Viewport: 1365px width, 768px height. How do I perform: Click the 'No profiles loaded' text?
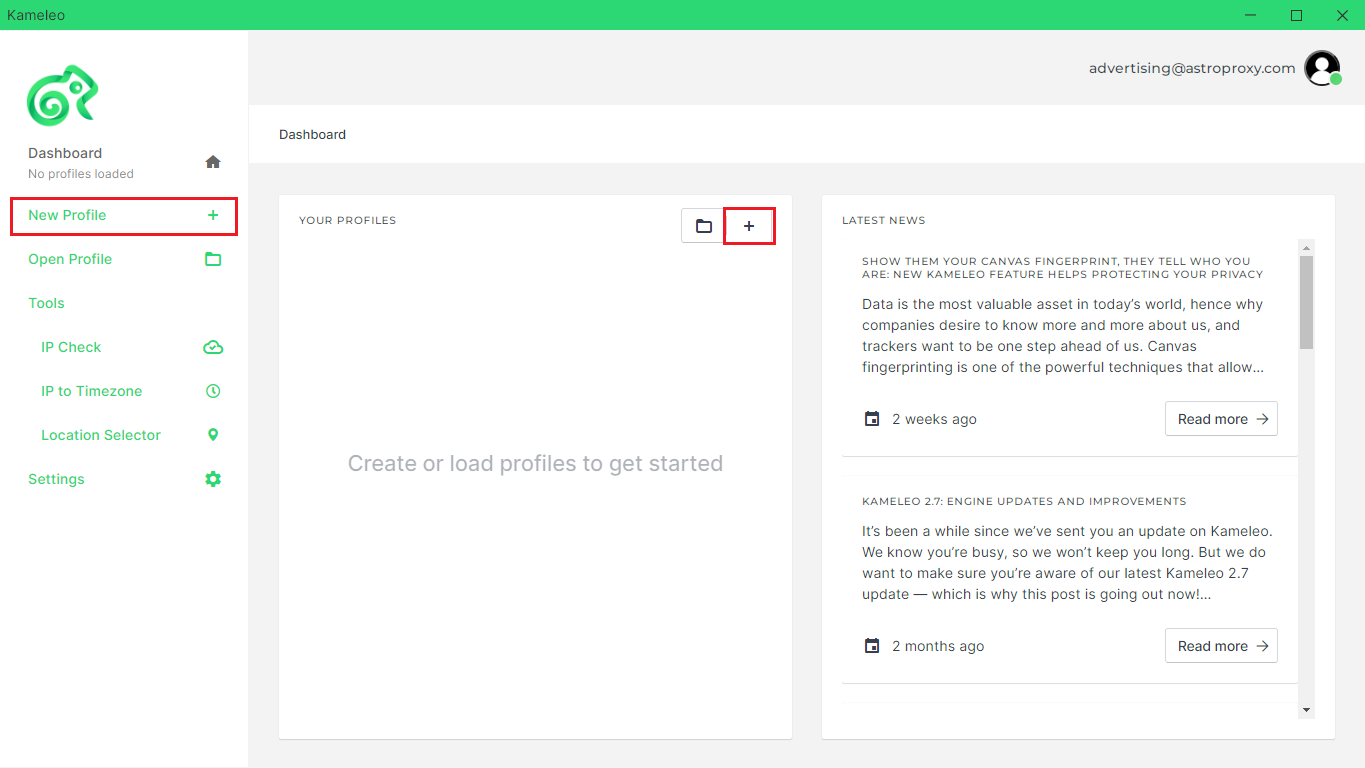point(81,174)
